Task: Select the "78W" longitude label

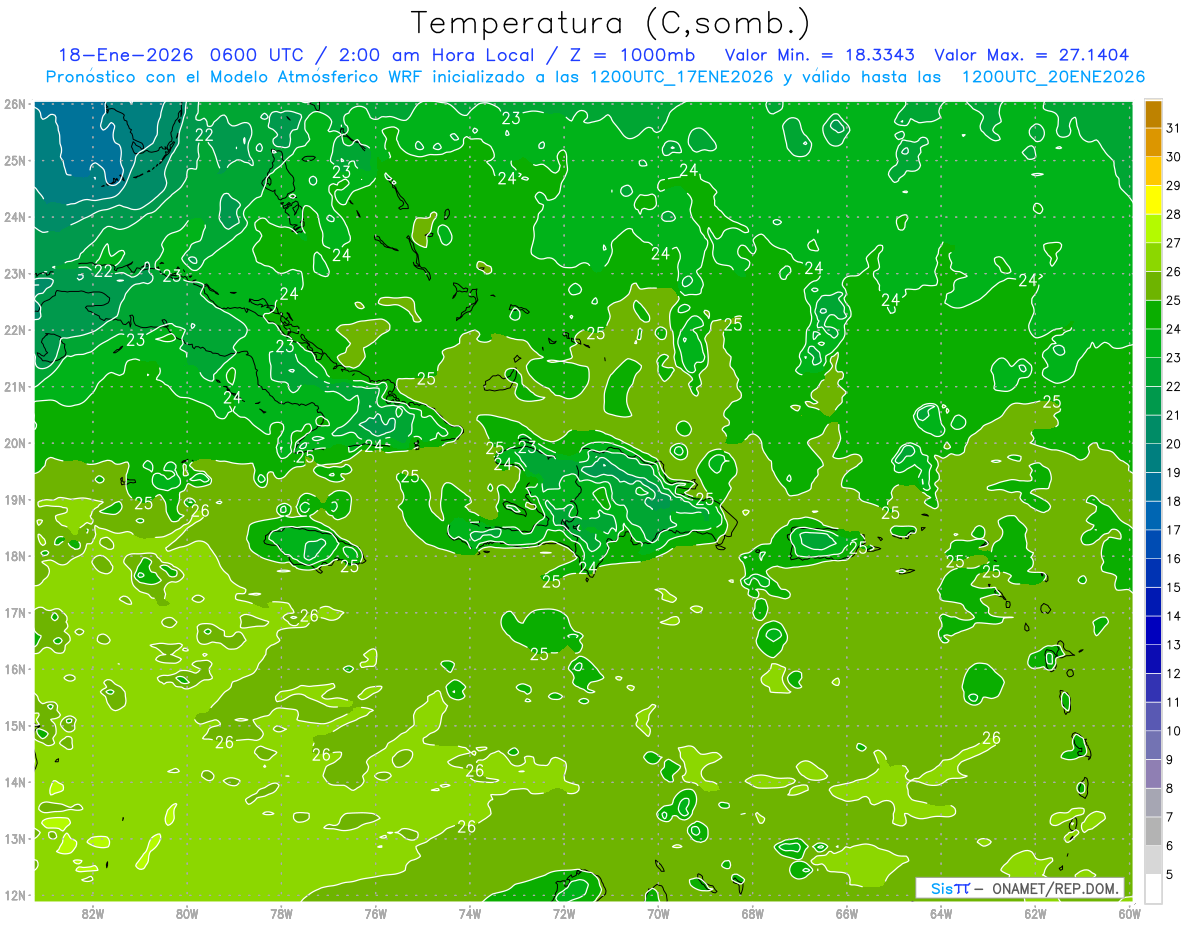Action: pos(281,913)
